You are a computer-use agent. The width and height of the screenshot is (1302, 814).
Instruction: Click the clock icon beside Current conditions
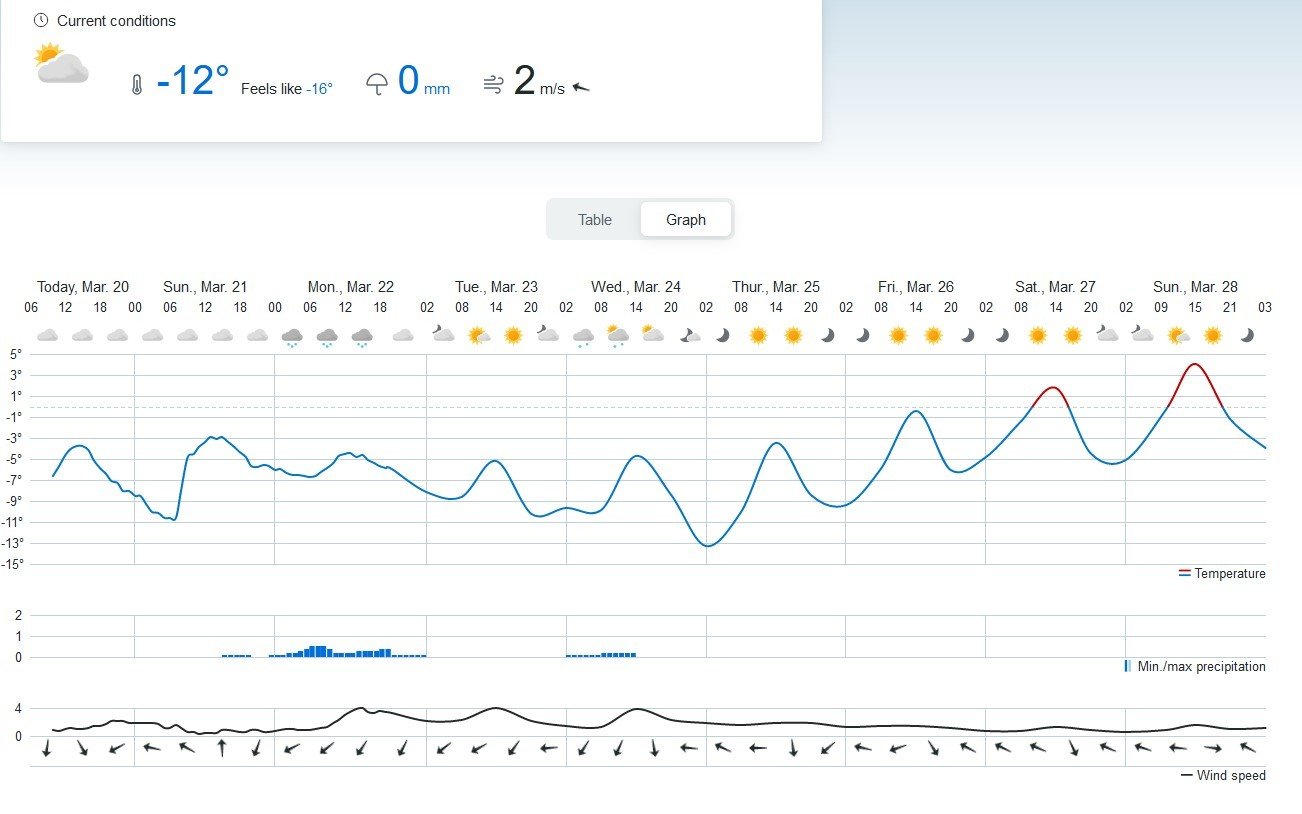tap(41, 20)
